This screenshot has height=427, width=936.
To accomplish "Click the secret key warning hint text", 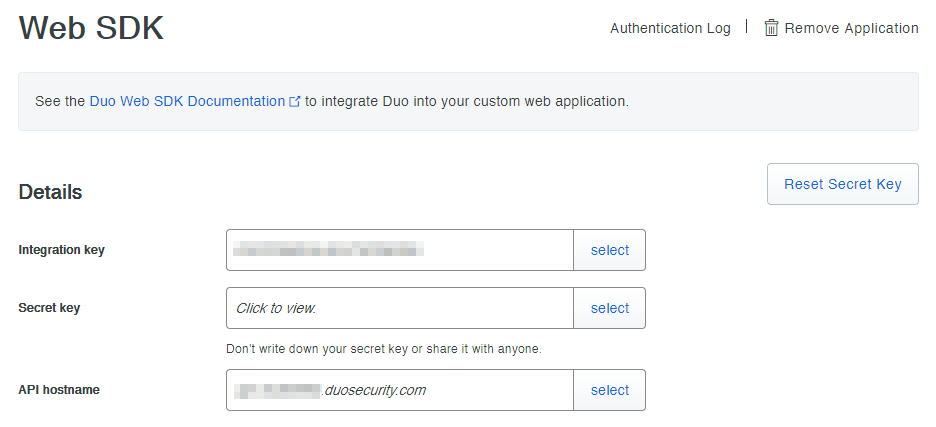I will point(384,349).
